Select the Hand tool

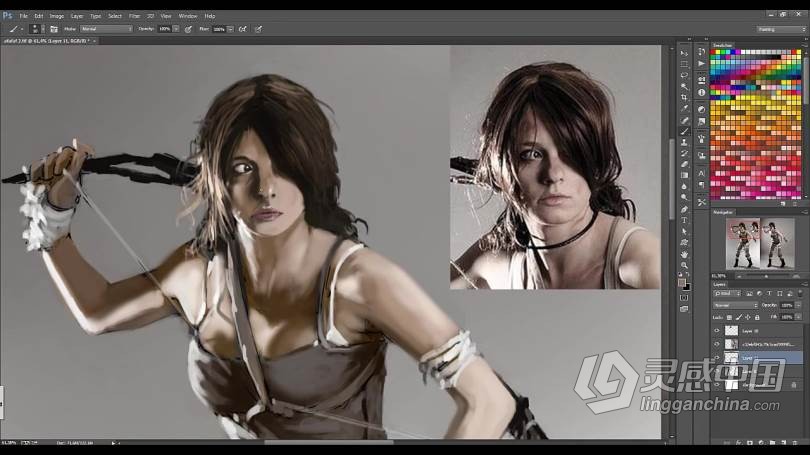click(684, 254)
